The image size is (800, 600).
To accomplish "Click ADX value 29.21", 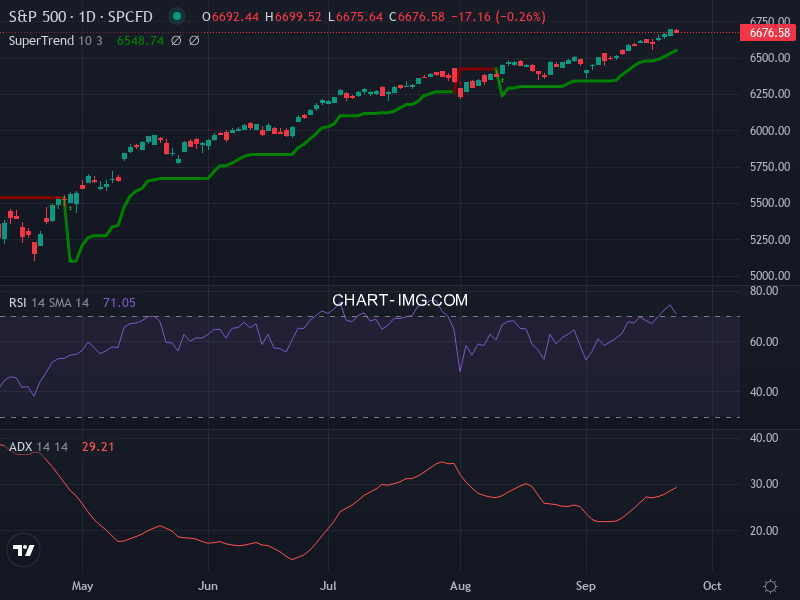I will (98, 447).
